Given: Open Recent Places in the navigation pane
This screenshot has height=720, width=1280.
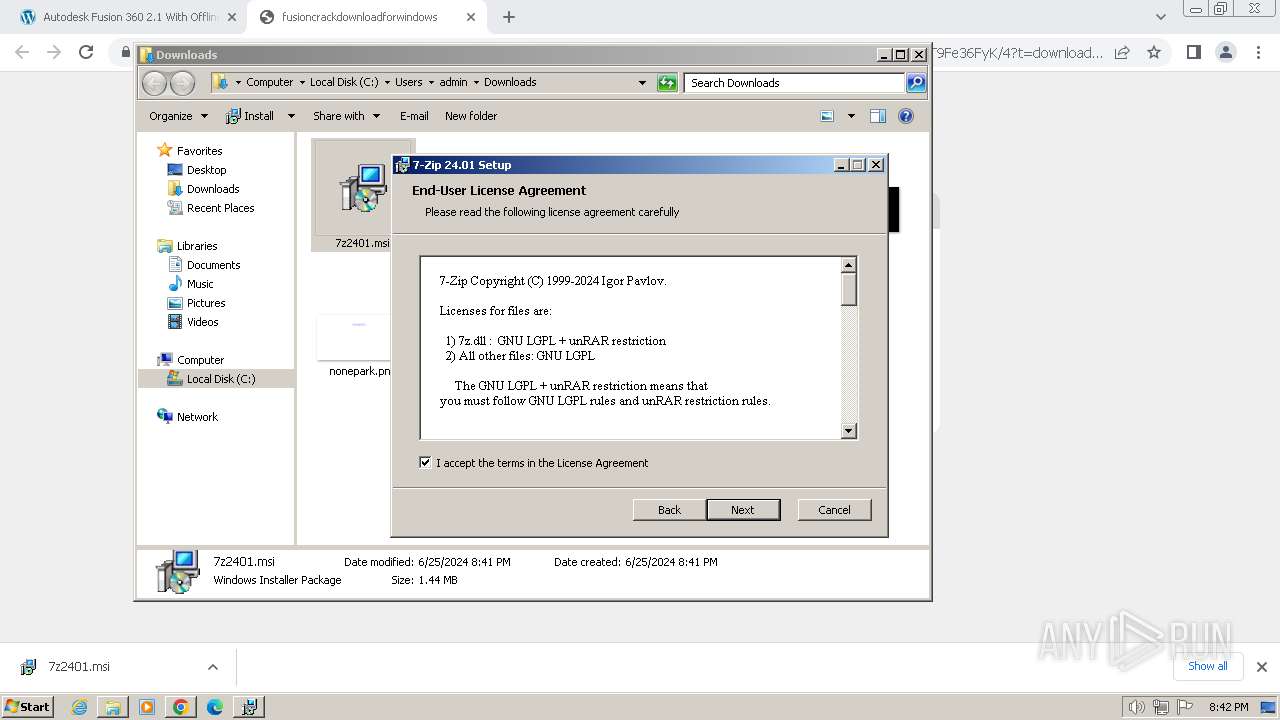Looking at the screenshot, I should [x=220, y=208].
